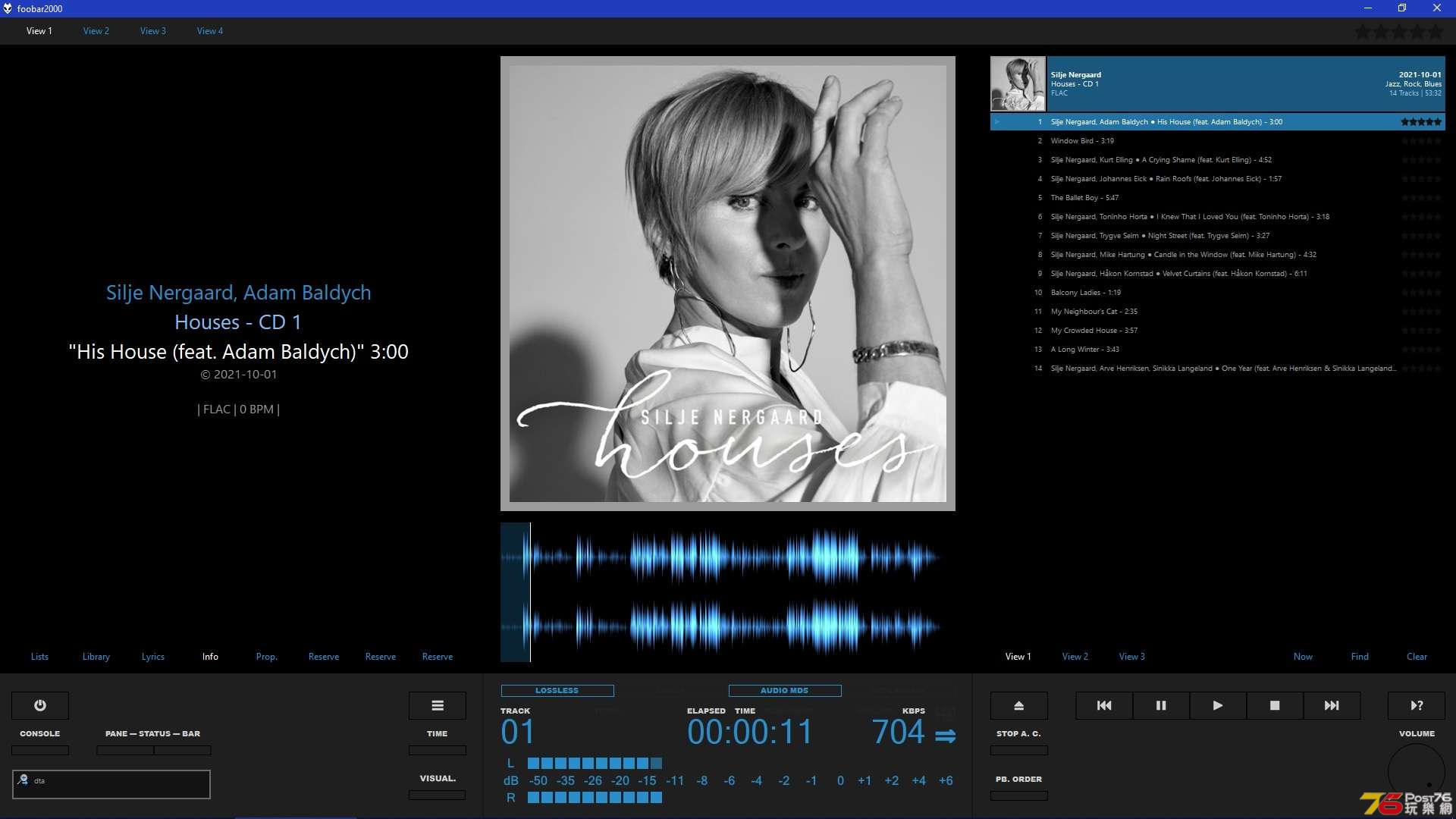Toggle the PB. ORDER indicator bar

pos(1019,795)
